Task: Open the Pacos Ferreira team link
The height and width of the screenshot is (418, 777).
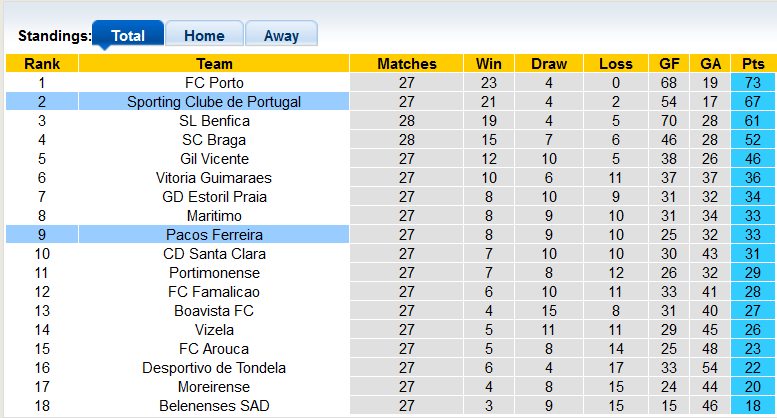Action: click(214, 235)
